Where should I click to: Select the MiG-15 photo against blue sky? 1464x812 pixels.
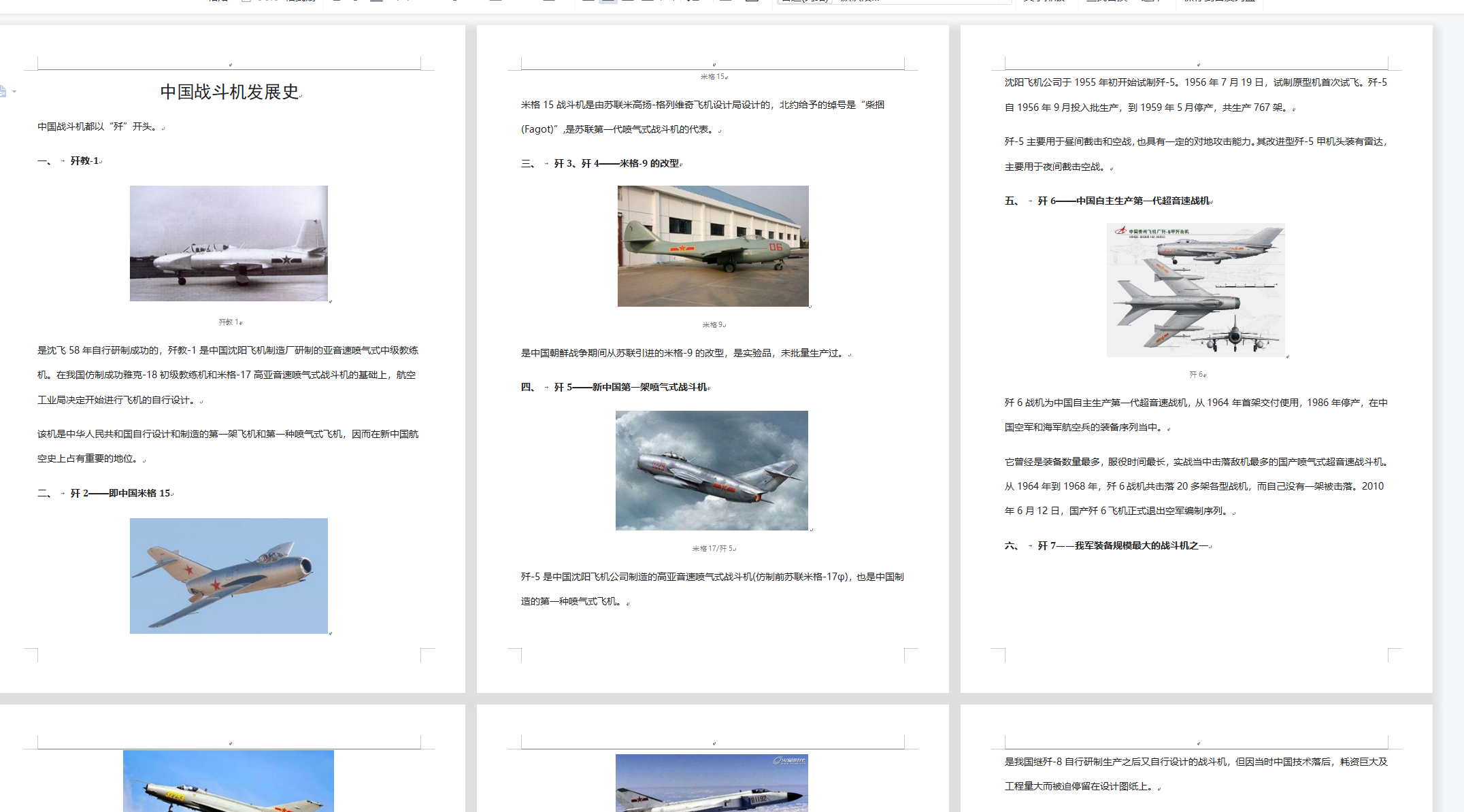229,576
